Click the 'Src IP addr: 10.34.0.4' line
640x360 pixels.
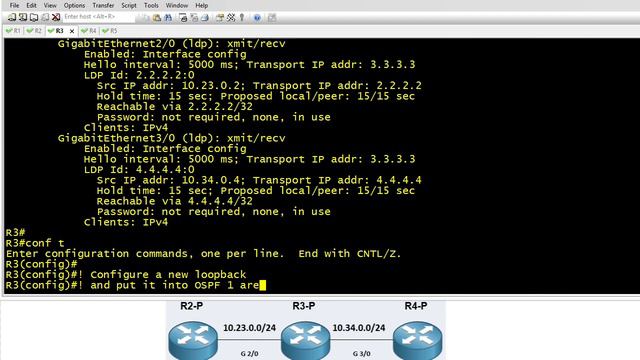[259, 180]
